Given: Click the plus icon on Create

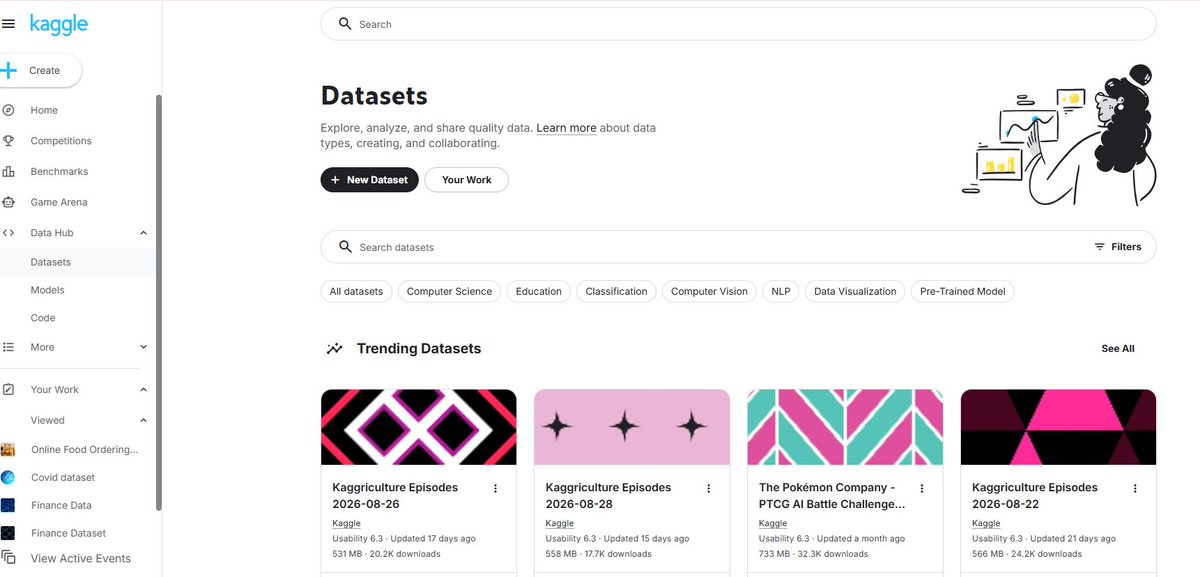Looking at the screenshot, I should (x=9, y=71).
